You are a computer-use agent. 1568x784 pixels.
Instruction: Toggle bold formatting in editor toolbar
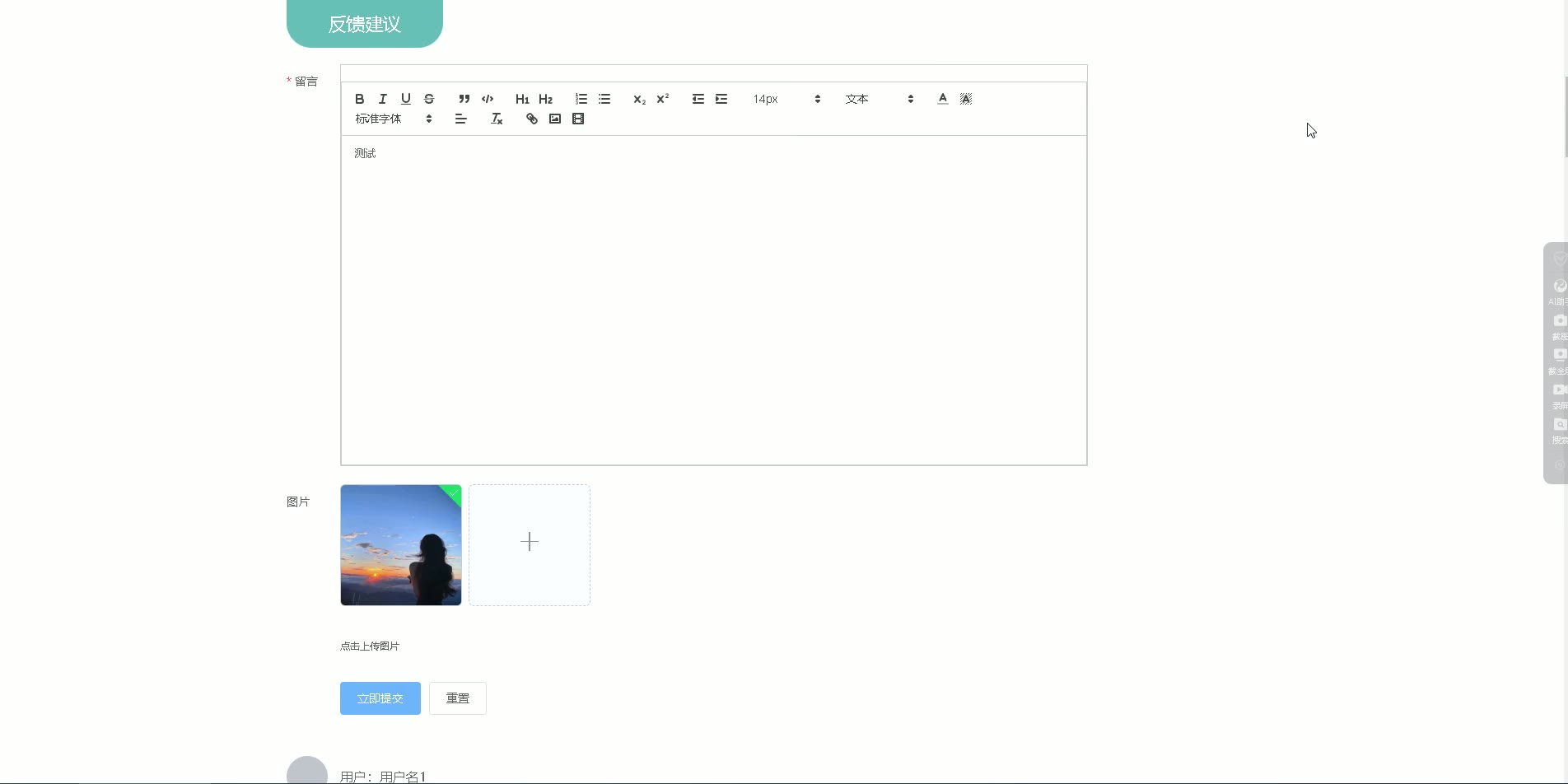pos(360,99)
